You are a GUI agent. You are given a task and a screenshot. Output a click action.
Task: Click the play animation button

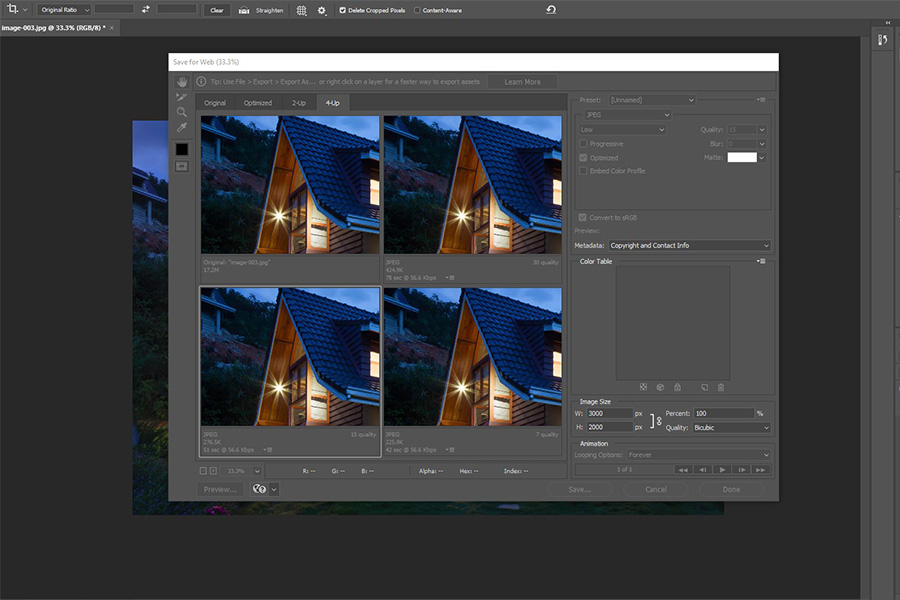tap(722, 470)
